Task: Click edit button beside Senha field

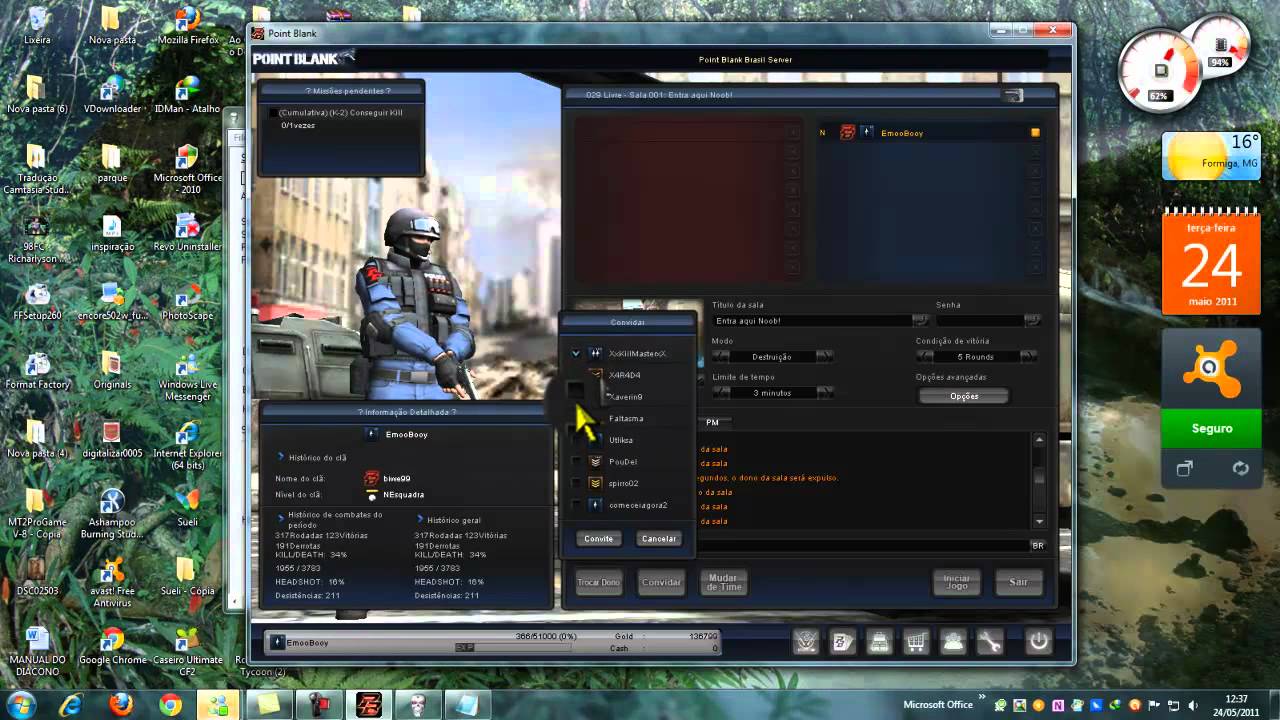Action: click(1032, 321)
